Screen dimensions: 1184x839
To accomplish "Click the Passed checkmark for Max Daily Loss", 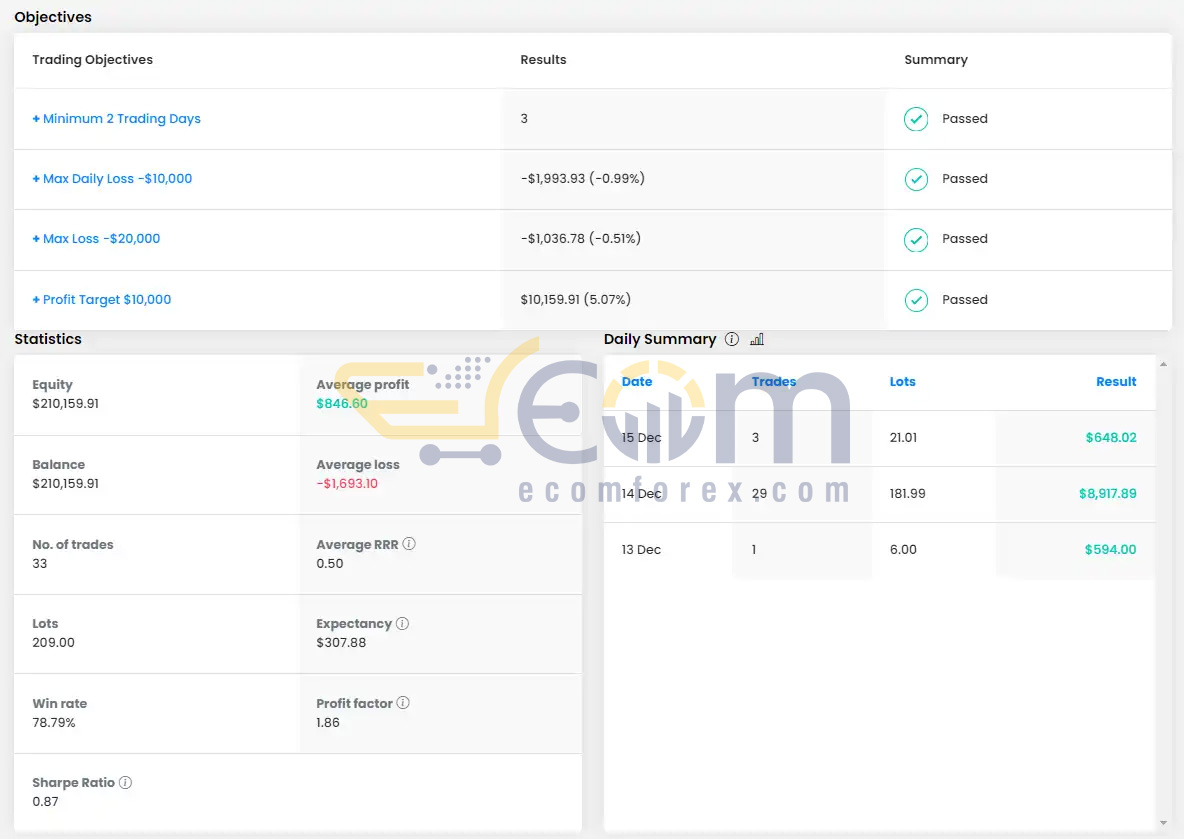I will coord(916,179).
